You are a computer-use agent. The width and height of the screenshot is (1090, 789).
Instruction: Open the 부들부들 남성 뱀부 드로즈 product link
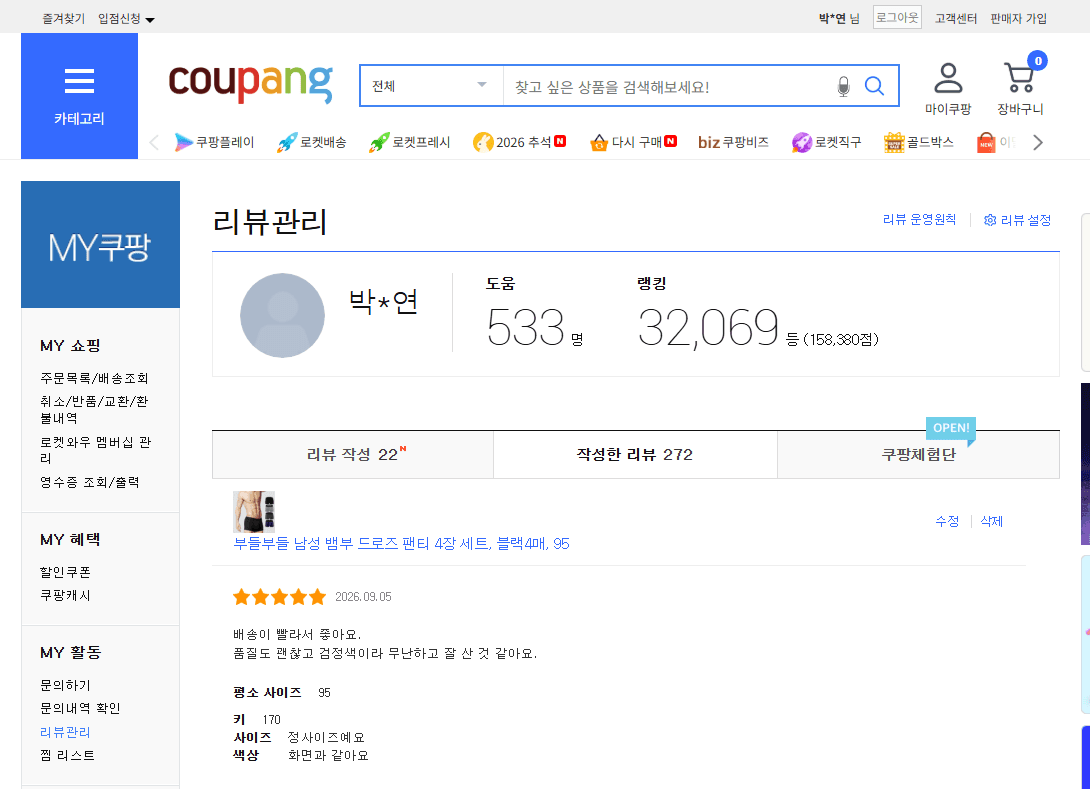(401, 544)
